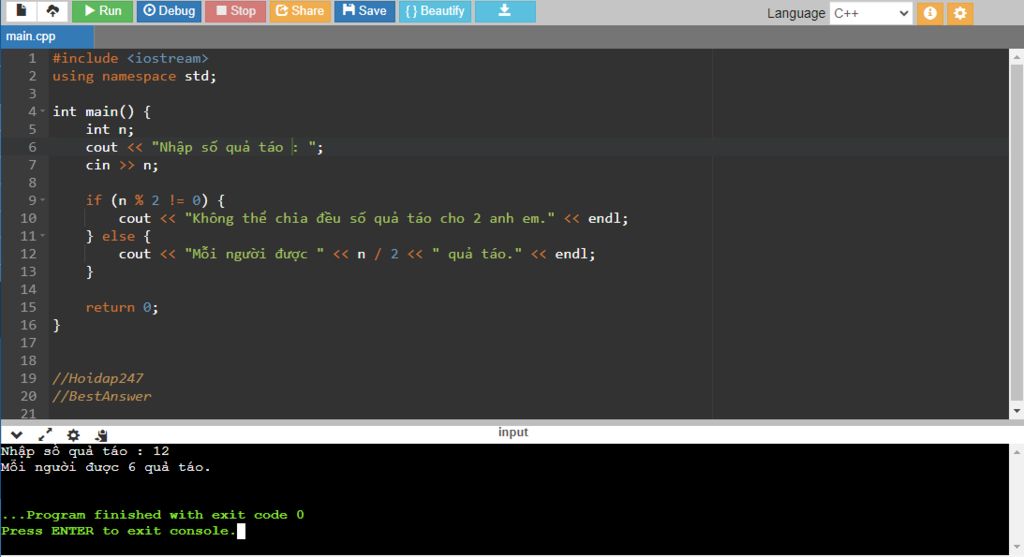Click the "#include <iostream>" line

click(x=131, y=58)
